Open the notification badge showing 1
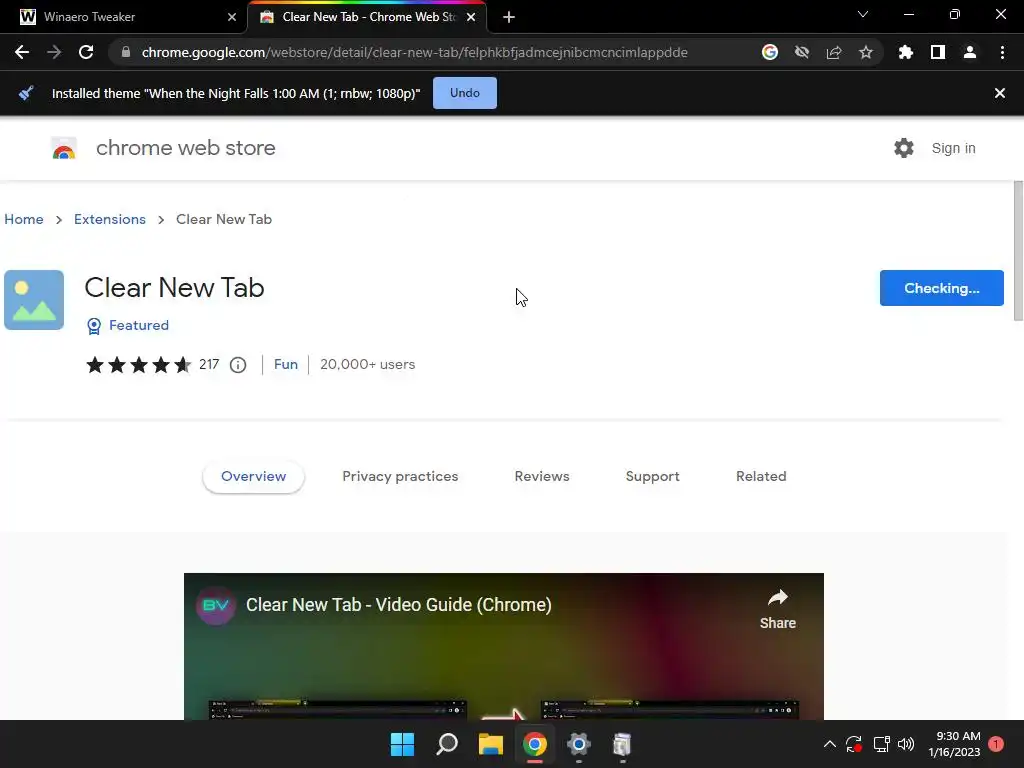This screenshot has width=1024, height=768. pyautogui.click(x=996, y=744)
